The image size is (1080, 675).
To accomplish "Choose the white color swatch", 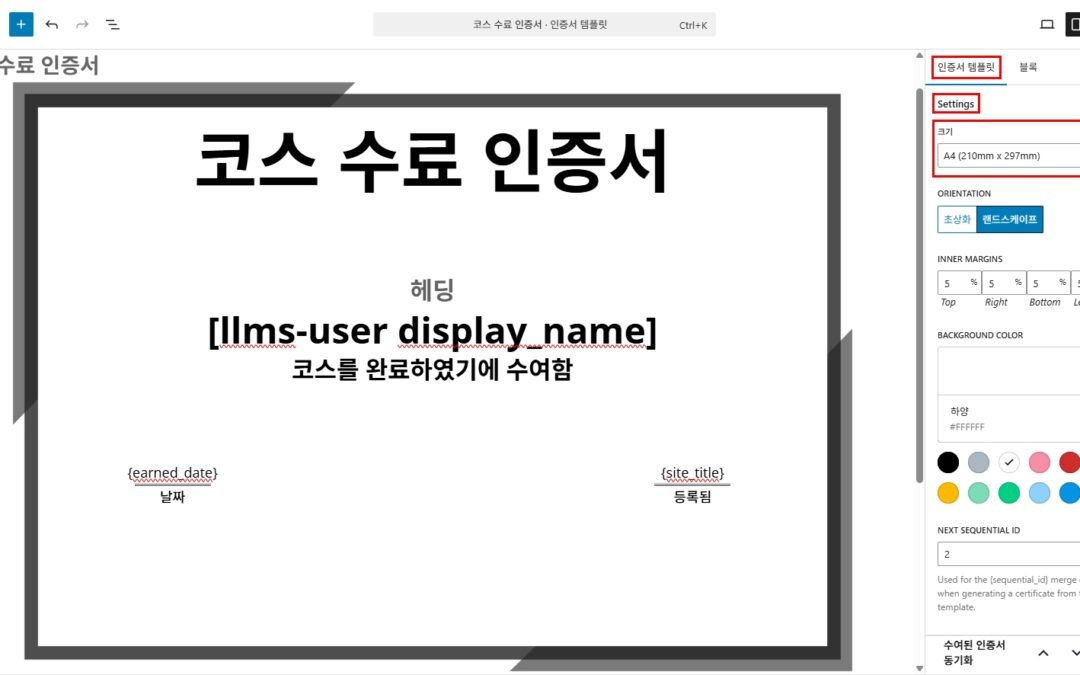I will [1009, 462].
